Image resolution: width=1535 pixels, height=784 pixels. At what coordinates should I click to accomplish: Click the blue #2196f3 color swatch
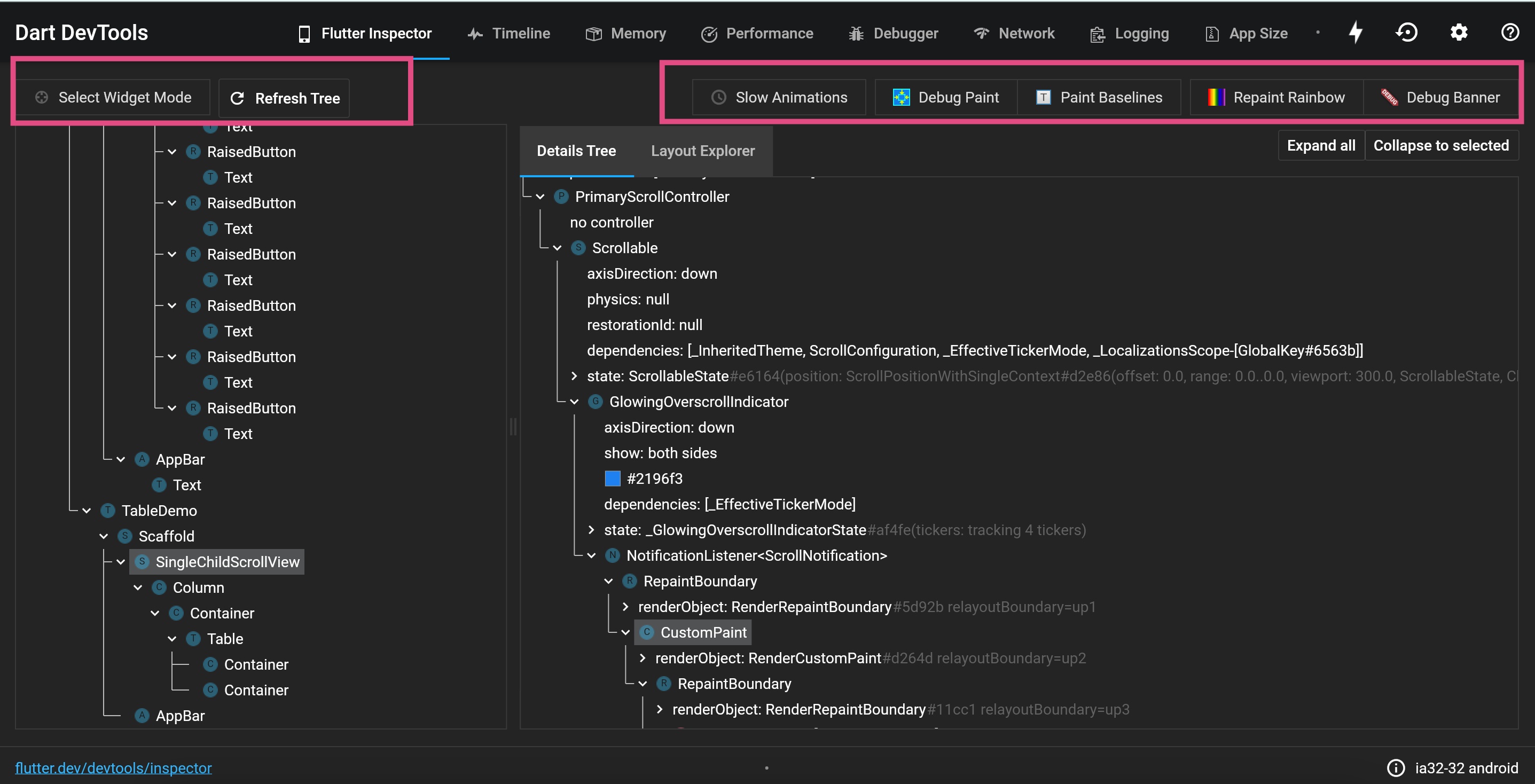[613, 479]
